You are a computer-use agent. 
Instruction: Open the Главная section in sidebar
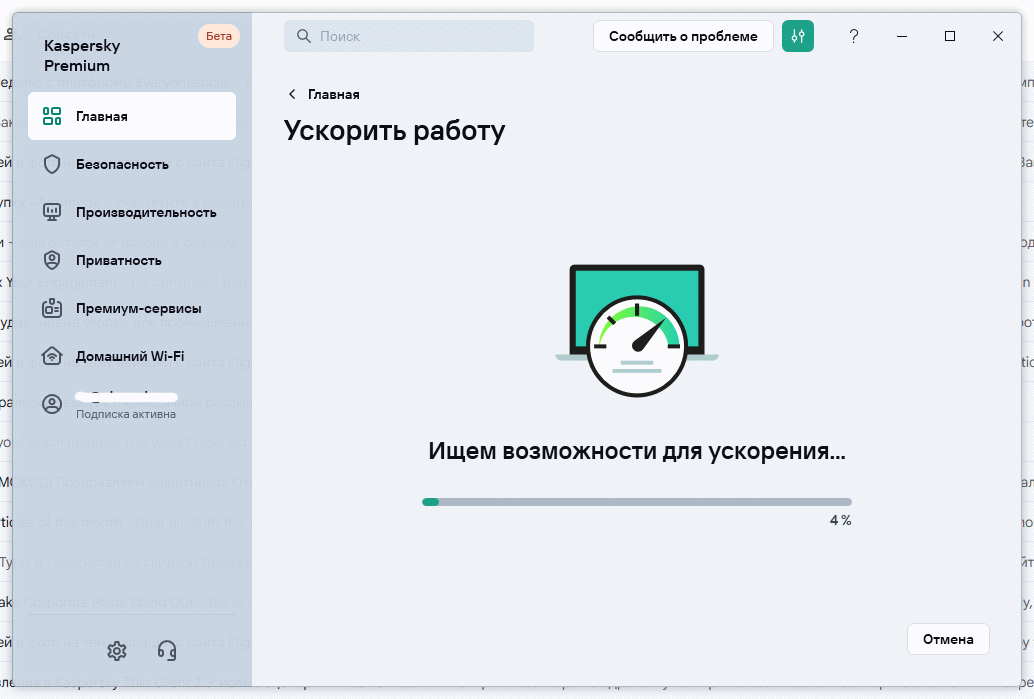point(132,116)
